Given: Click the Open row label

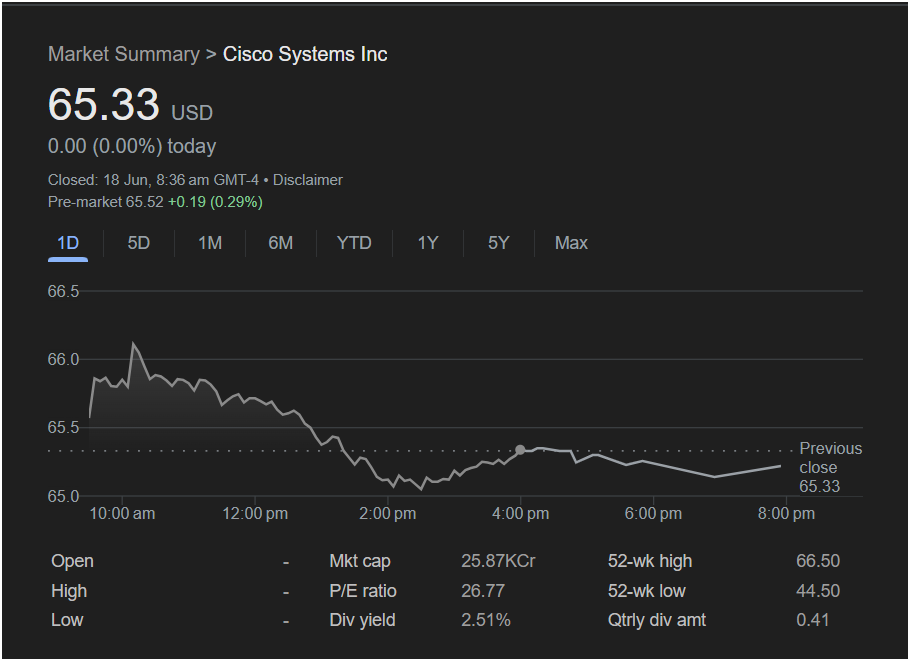Looking at the screenshot, I should click(x=72, y=561).
